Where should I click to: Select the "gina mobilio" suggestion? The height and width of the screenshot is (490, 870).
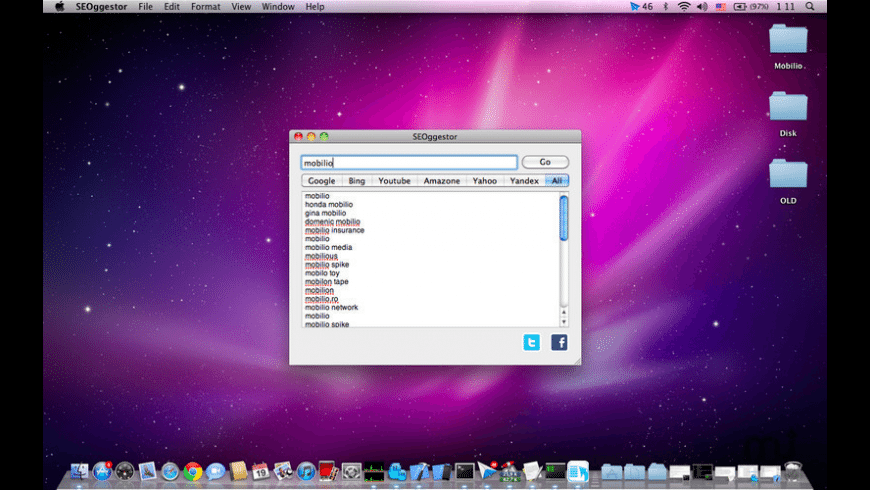point(325,213)
